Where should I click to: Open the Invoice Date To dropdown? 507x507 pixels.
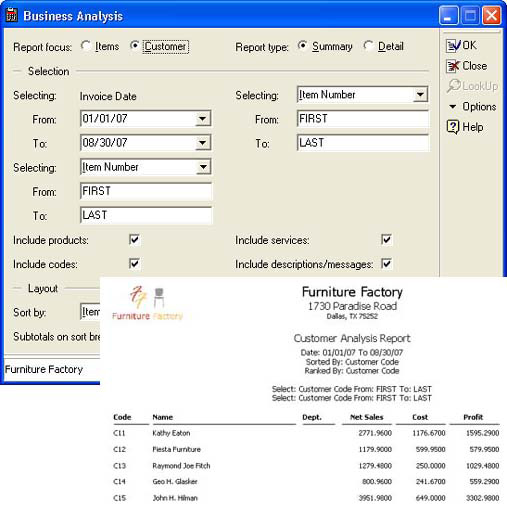pos(202,143)
